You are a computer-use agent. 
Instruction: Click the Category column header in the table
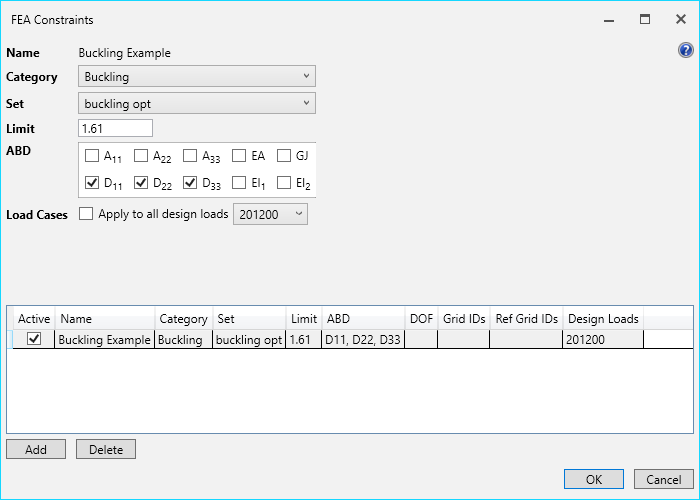click(183, 319)
